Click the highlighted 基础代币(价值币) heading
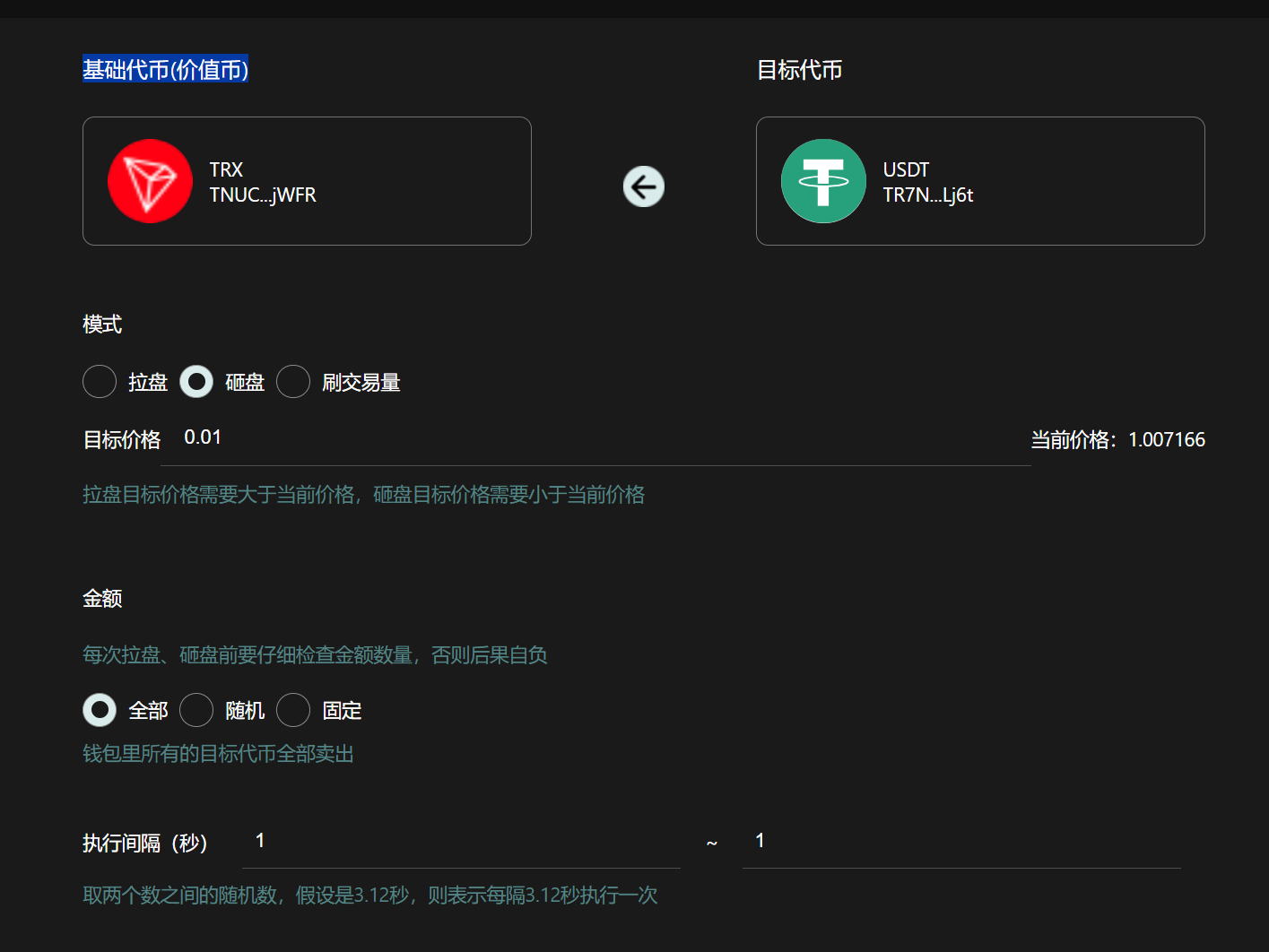This screenshot has width=1269, height=952. [x=165, y=69]
